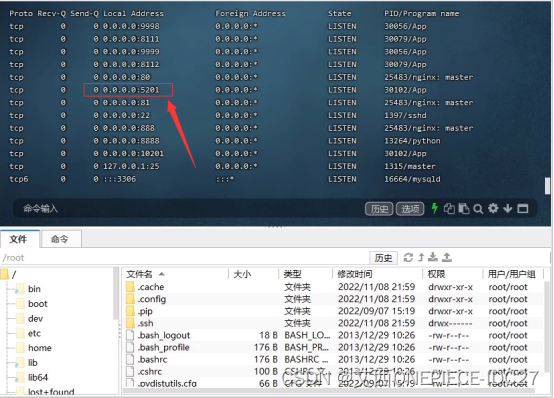Select the lost+found folder in the tree
Image resolution: width=554 pixels, height=398 pixels.
(x=51, y=391)
